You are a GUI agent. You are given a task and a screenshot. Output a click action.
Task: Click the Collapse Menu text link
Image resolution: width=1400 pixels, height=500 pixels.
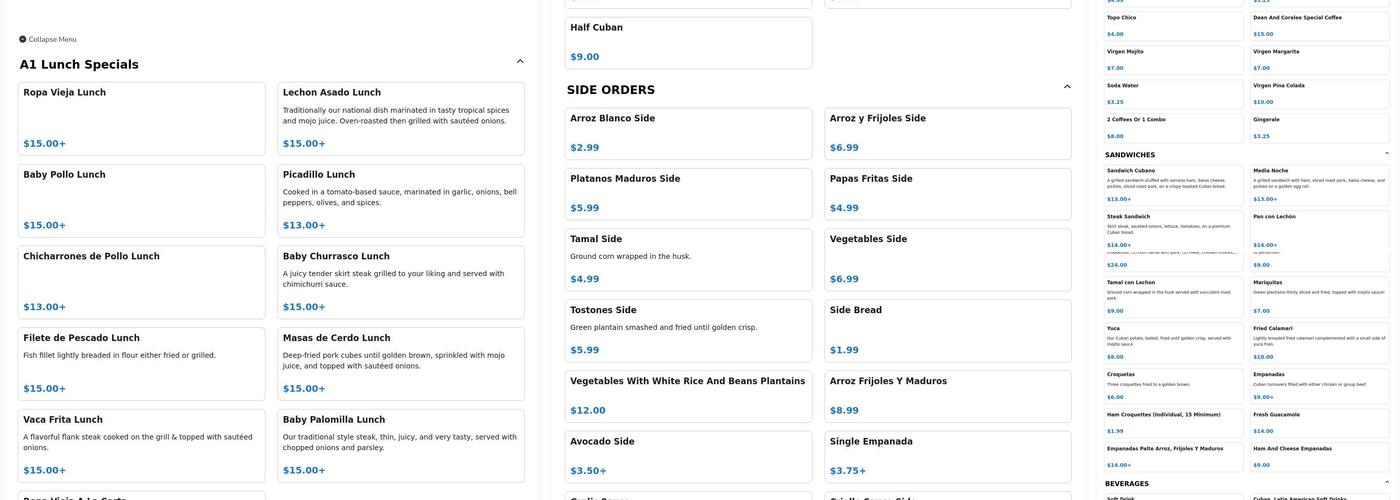pos(53,40)
